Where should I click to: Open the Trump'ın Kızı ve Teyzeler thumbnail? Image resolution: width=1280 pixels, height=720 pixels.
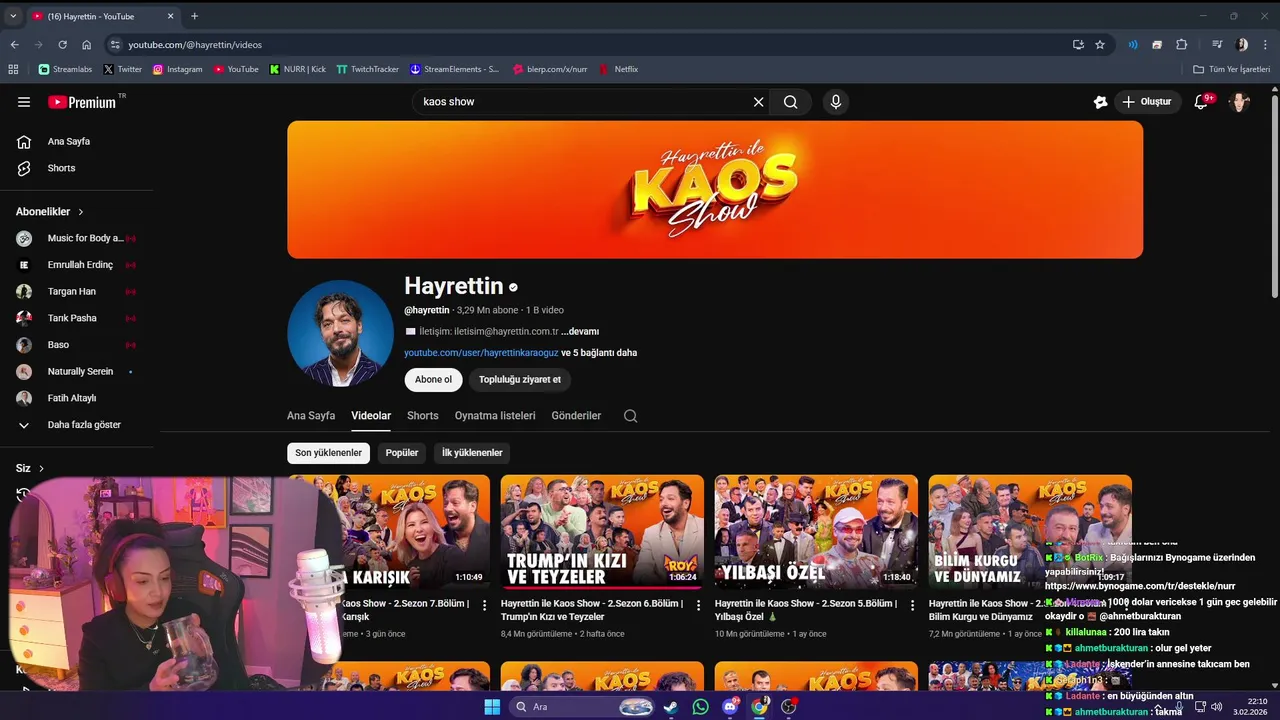(602, 532)
